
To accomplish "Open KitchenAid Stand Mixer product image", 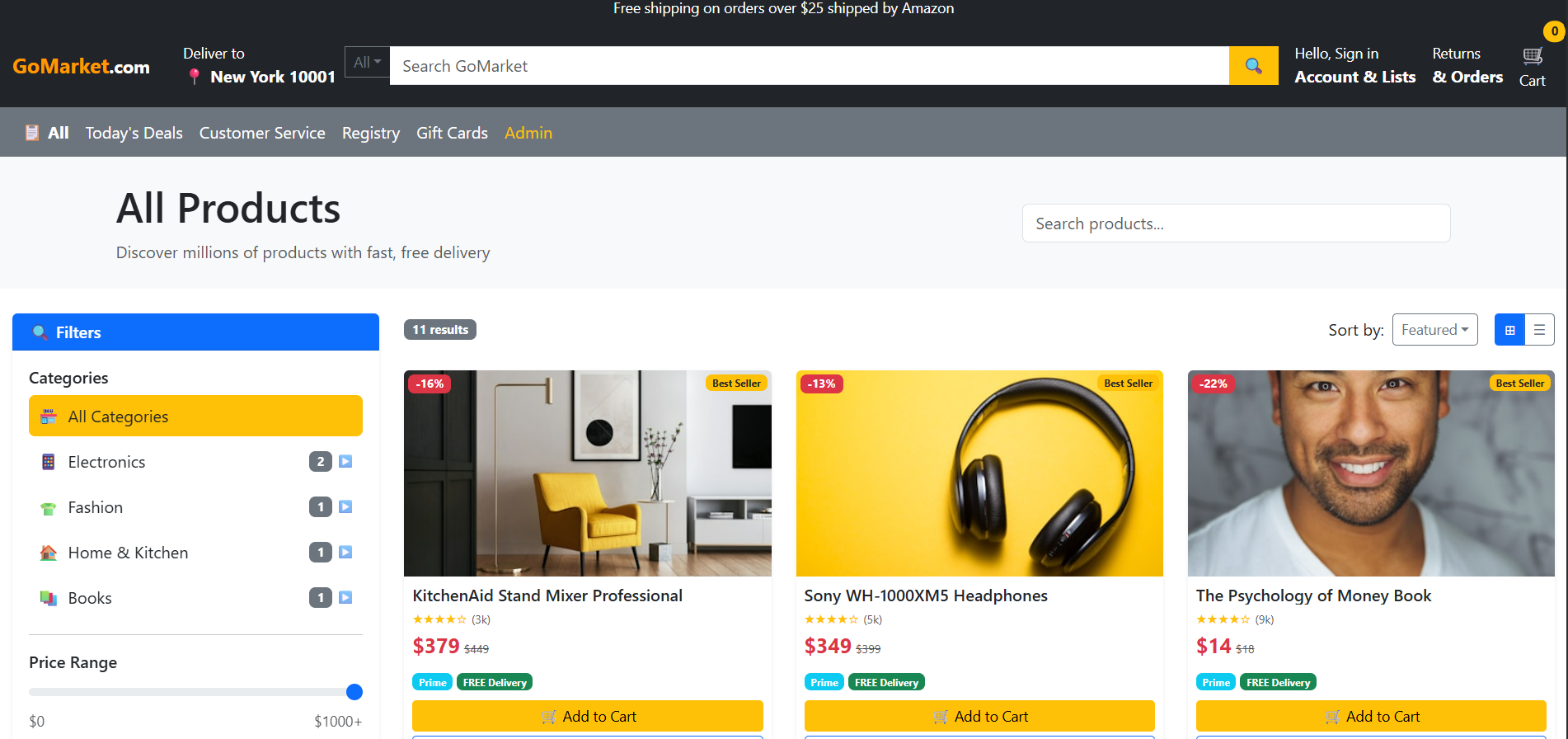I will pos(588,473).
